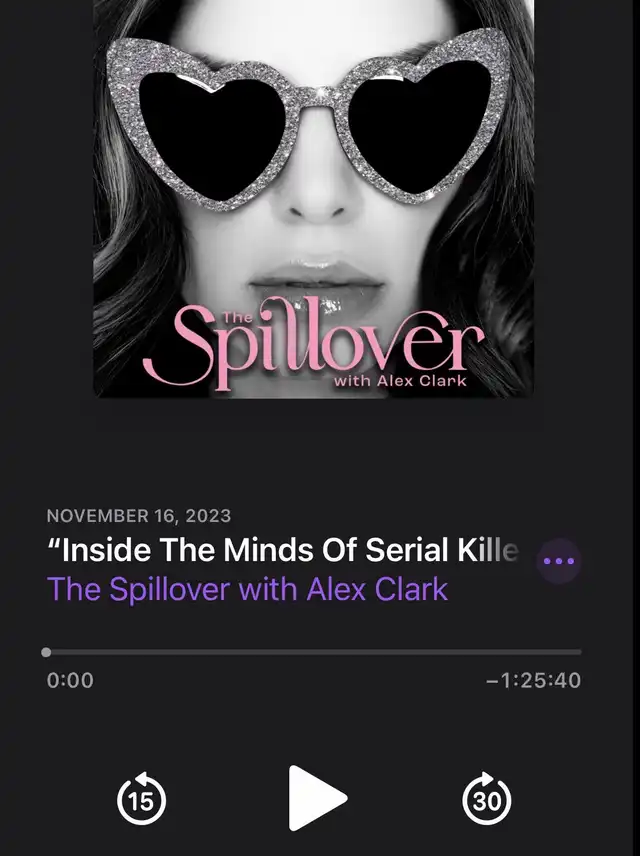Click the pink Spillover logo on artwork

314,343
